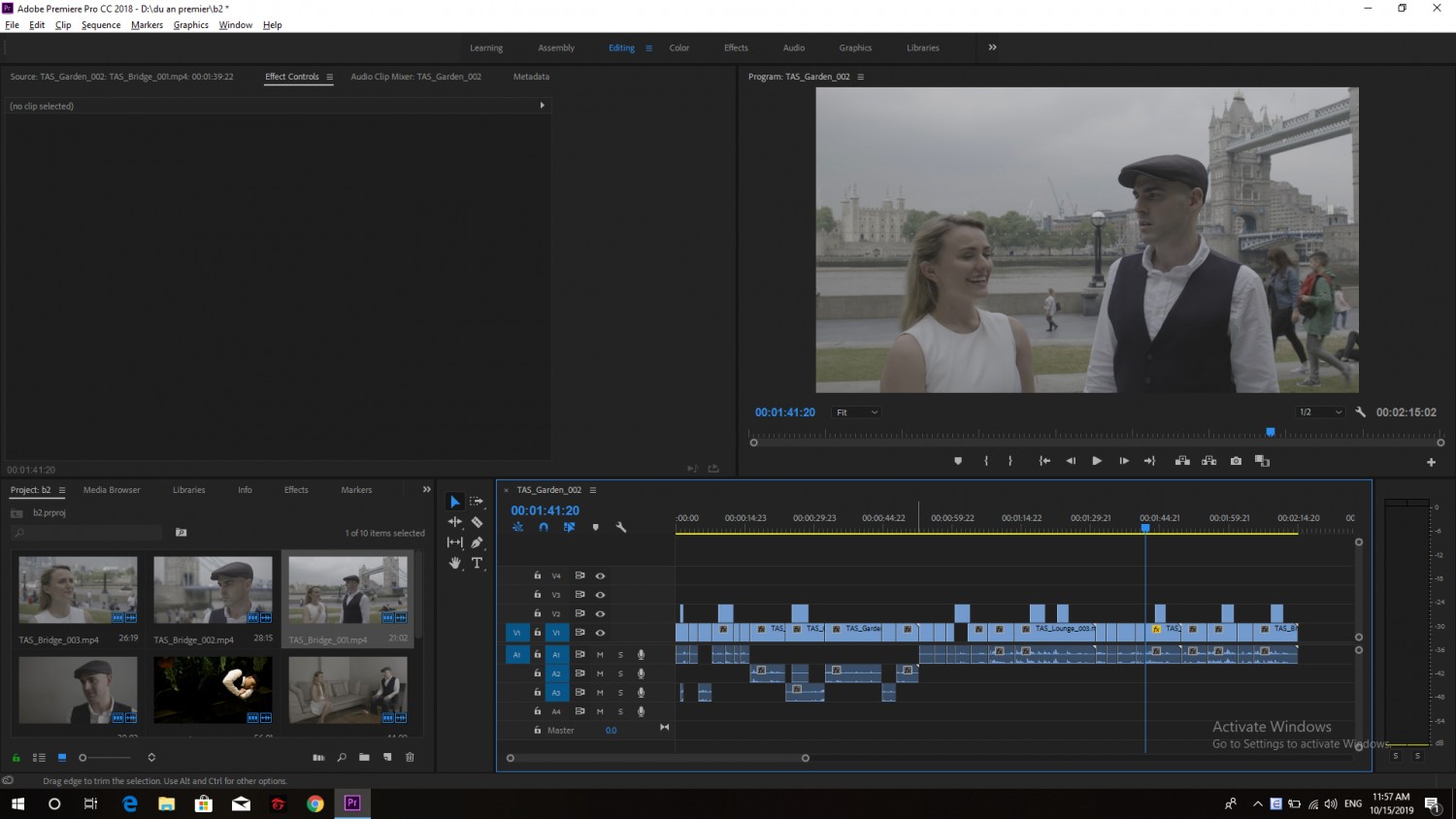Viewport: 1456px width, 819px height.
Task: Toggle Snap magnet in timeline
Action: (x=544, y=527)
